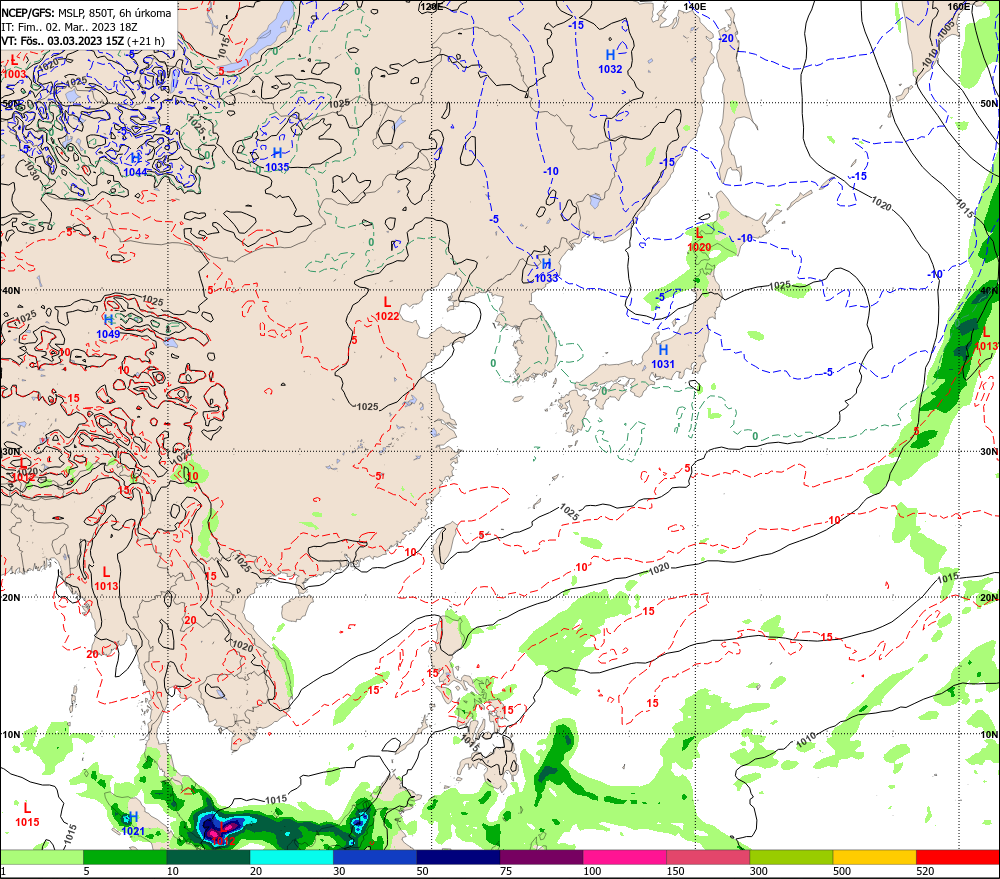Click the high pressure label 1033 near Korea
1000x879 pixels.
[547, 277]
